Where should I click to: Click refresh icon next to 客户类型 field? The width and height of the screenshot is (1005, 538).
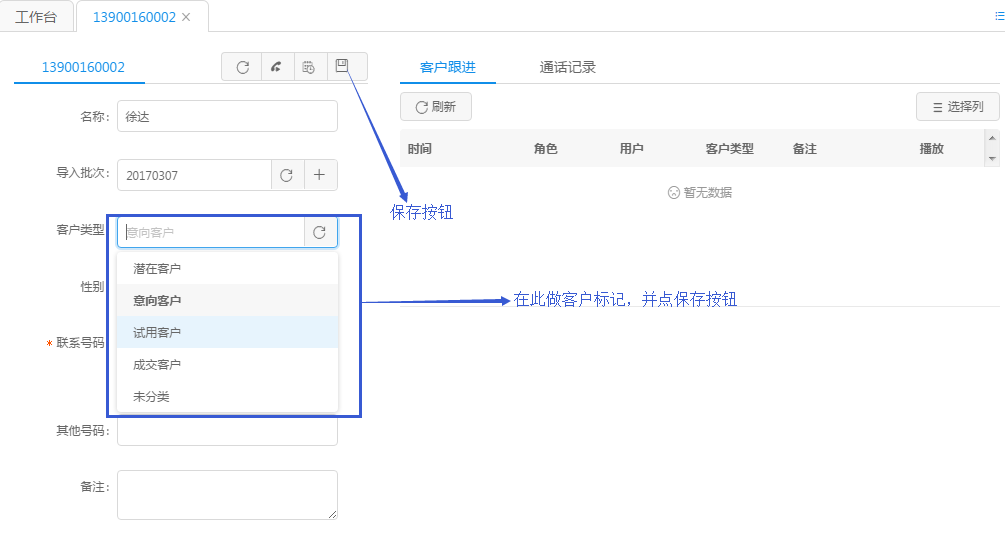(320, 232)
